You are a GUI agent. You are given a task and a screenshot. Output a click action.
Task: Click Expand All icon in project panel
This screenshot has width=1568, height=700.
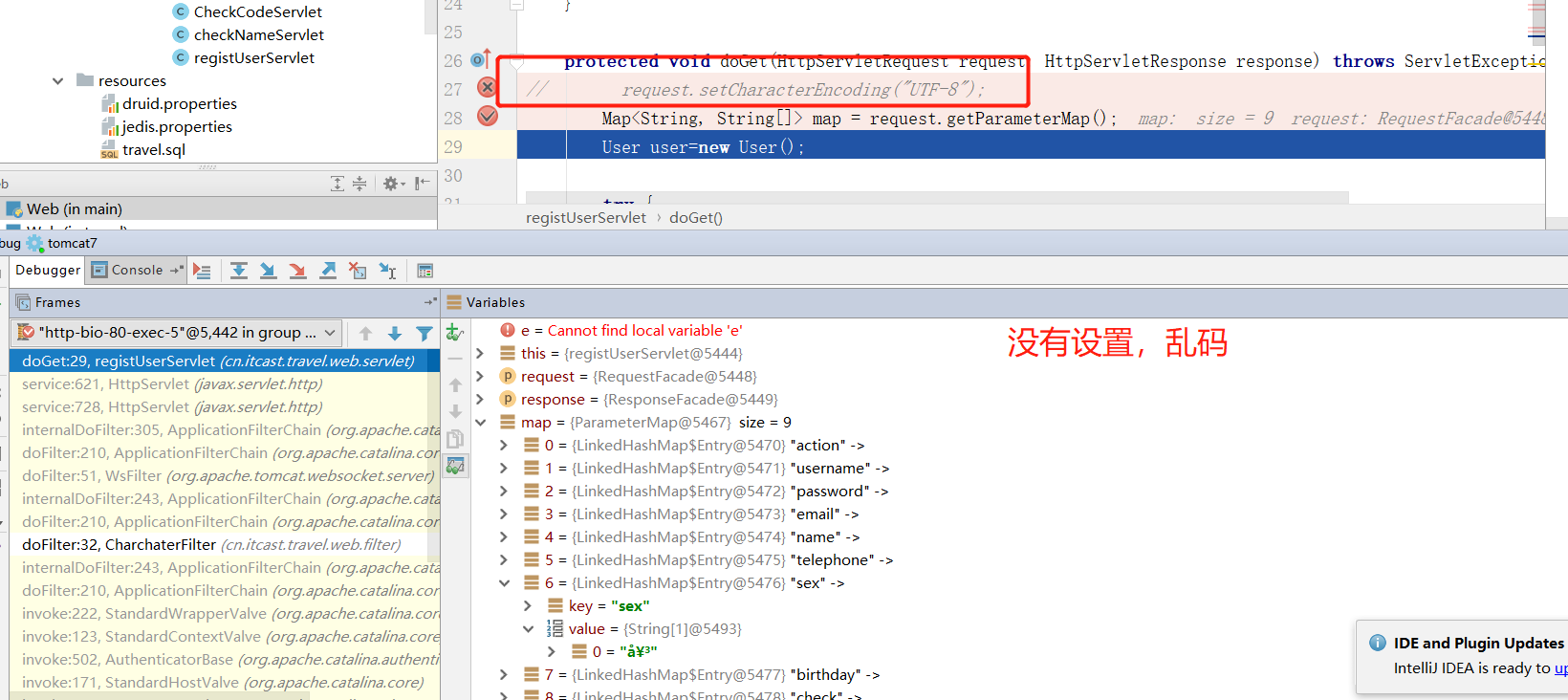[x=338, y=184]
